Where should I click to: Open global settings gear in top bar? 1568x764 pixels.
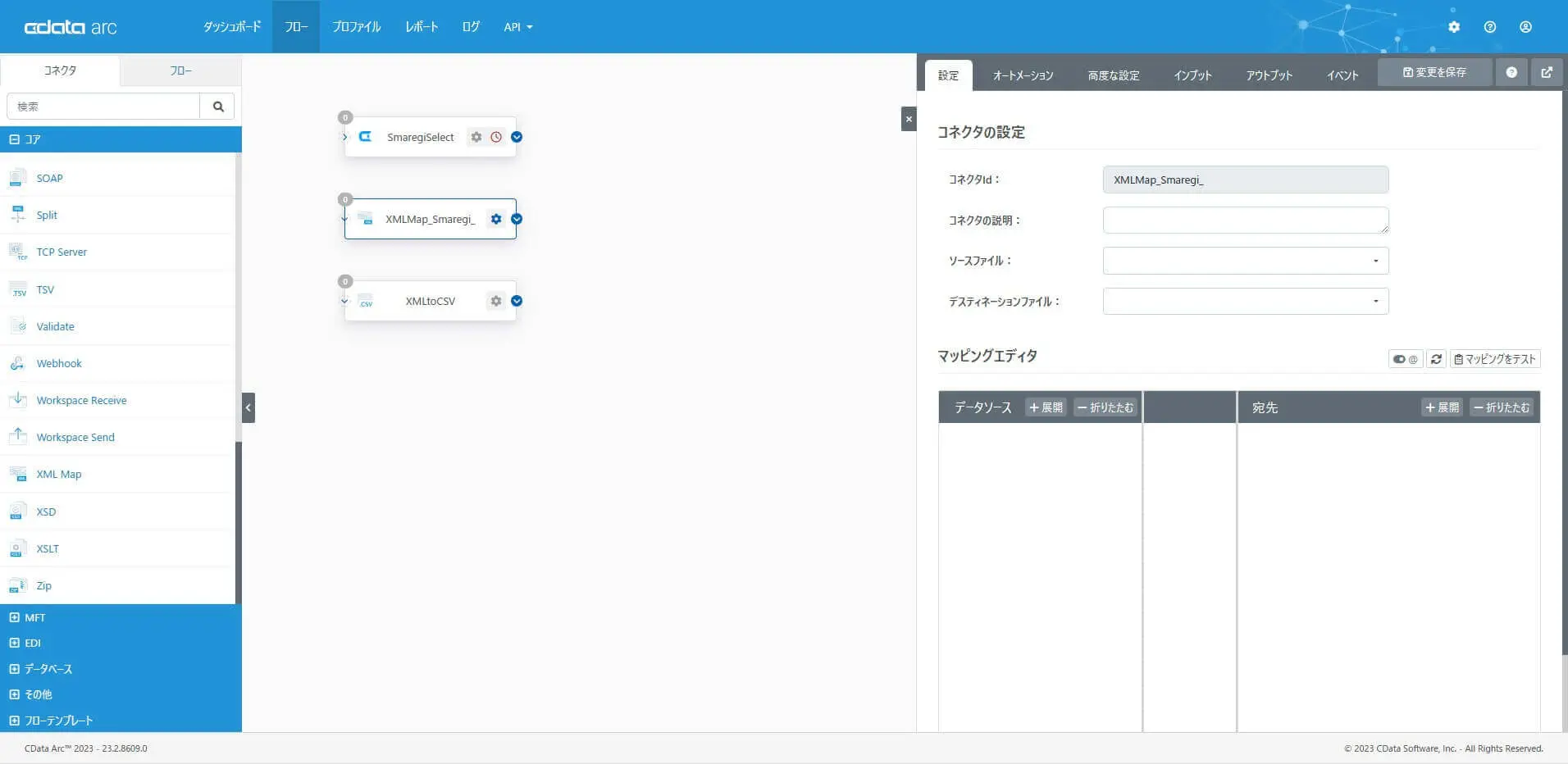[x=1454, y=27]
